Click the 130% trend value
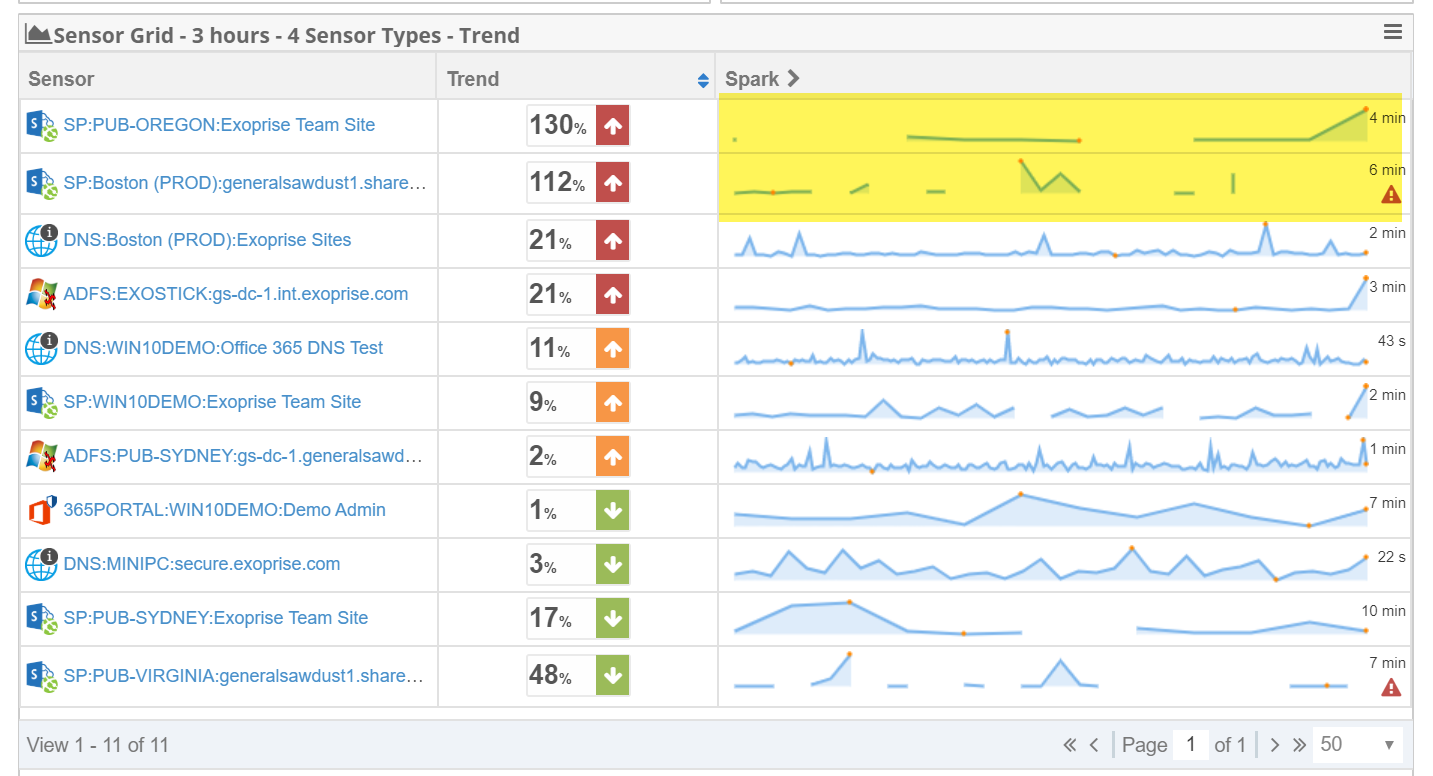 pos(558,125)
